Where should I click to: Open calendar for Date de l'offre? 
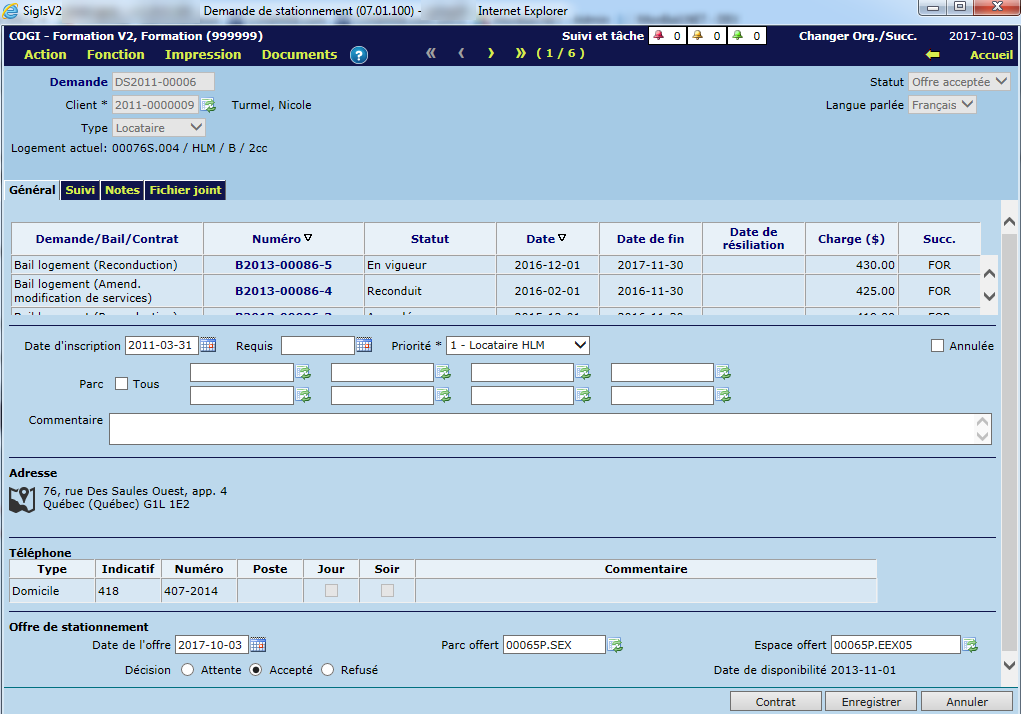pyautogui.click(x=258, y=645)
